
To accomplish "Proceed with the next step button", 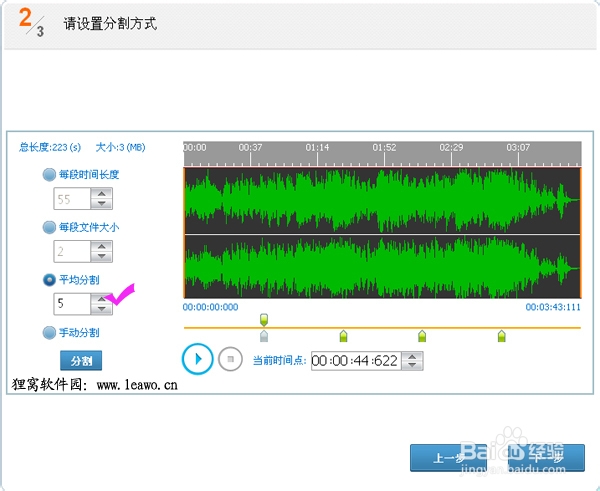I will (546, 458).
